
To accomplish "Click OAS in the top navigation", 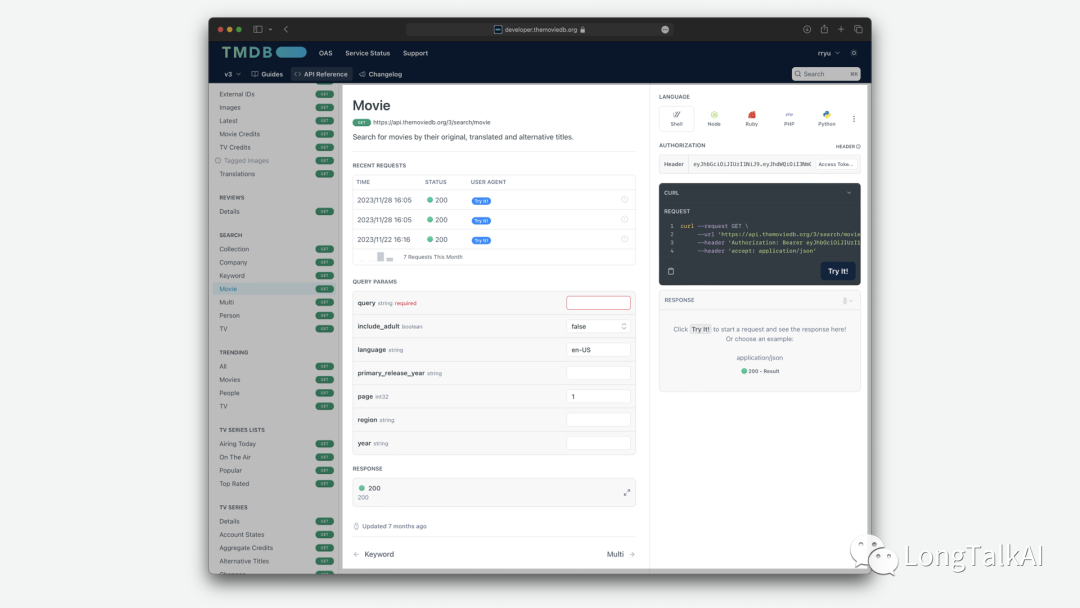I will tap(326, 53).
